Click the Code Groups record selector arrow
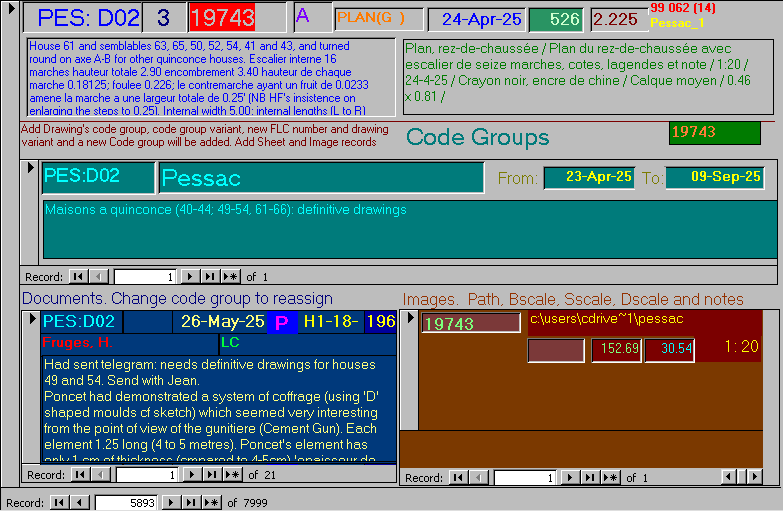The height and width of the screenshot is (512, 783). (30, 168)
